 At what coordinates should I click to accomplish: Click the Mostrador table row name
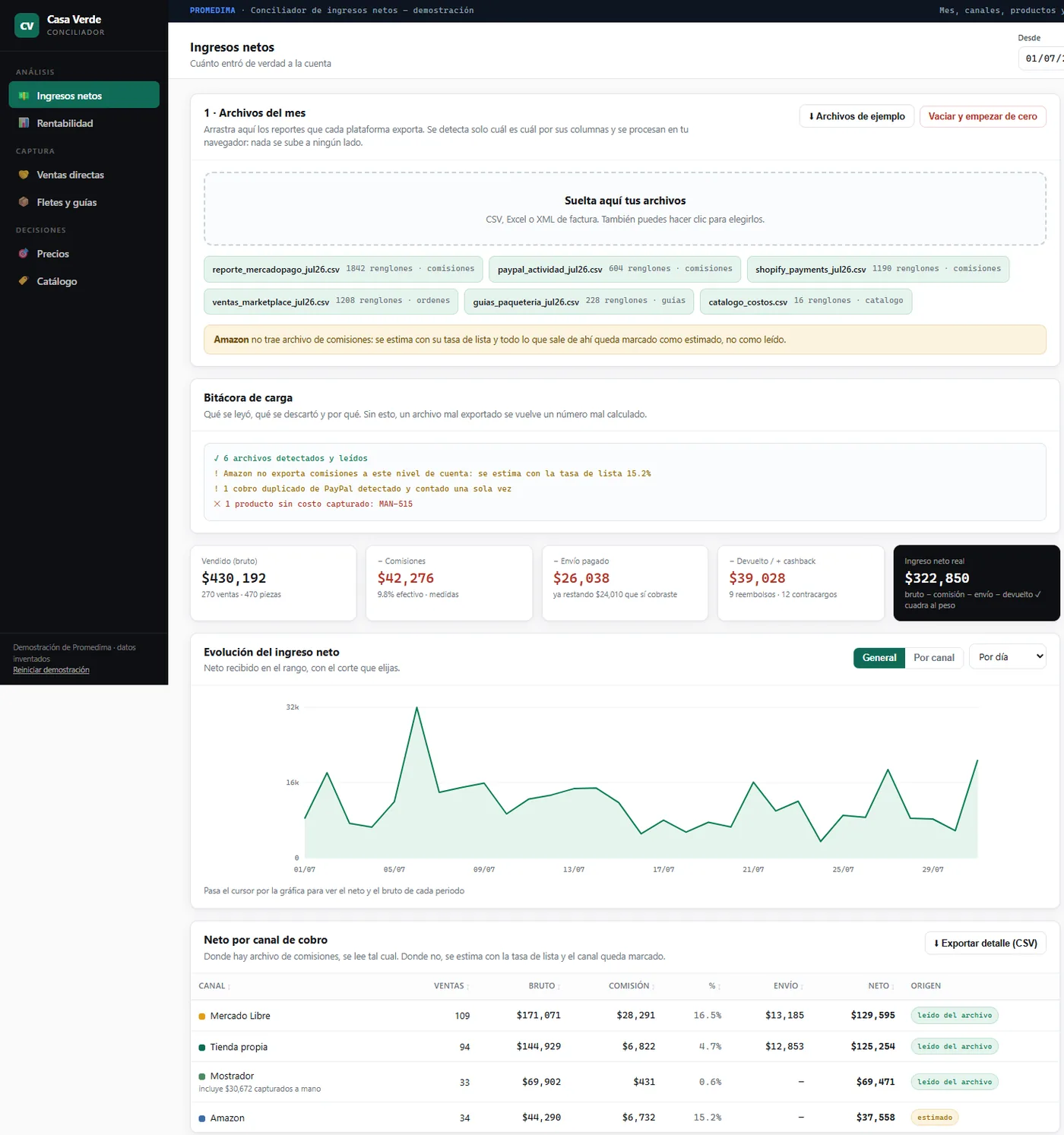[232, 1076]
